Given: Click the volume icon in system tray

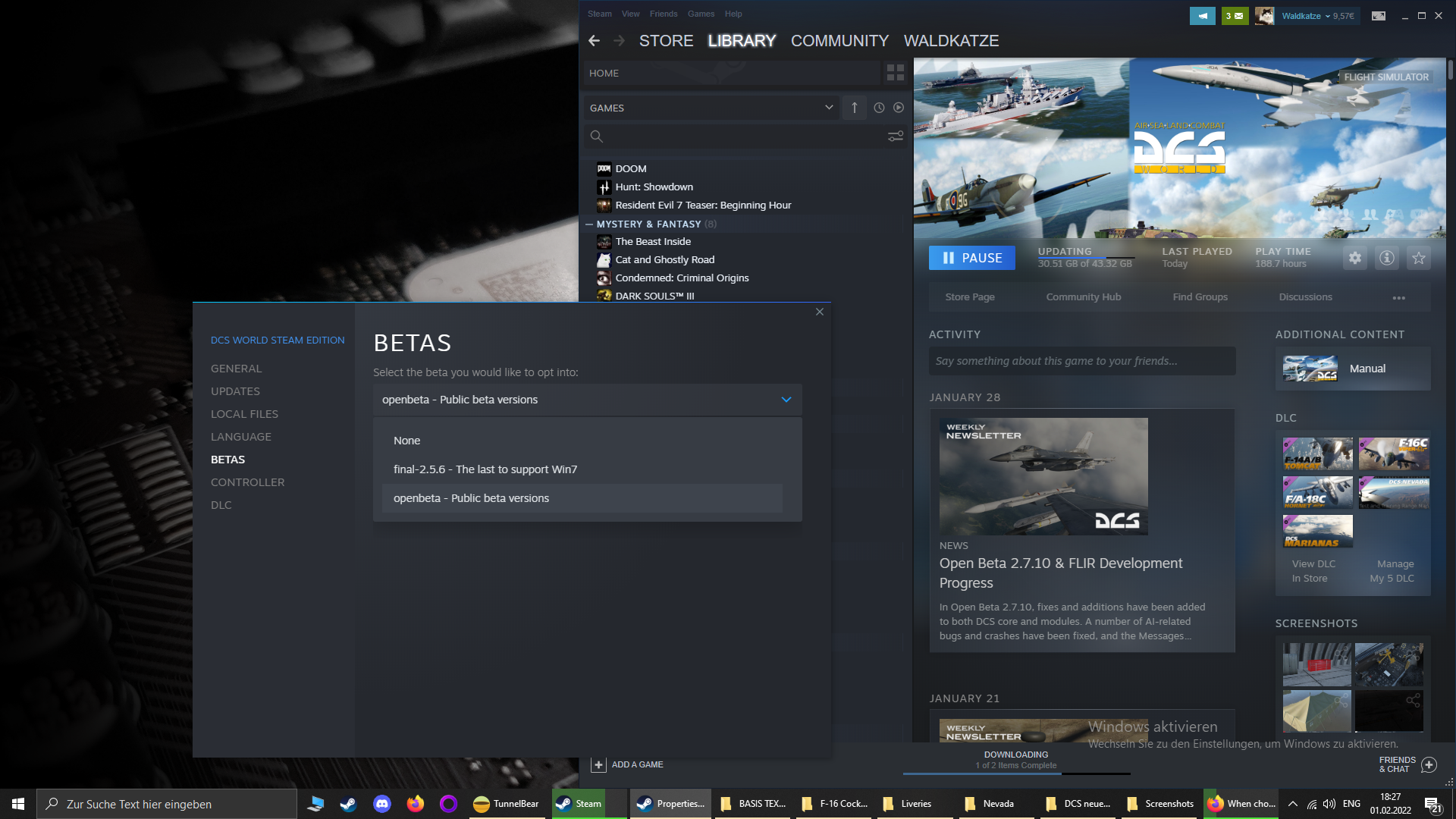Looking at the screenshot, I should [1329, 804].
